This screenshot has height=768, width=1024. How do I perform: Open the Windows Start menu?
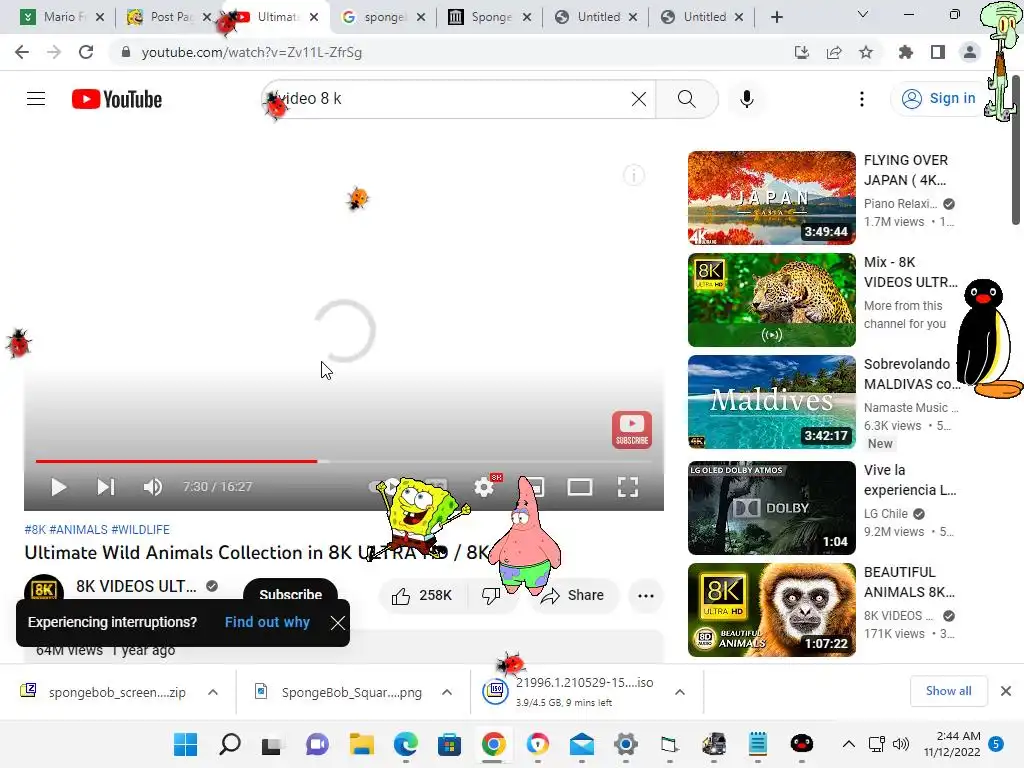pyautogui.click(x=185, y=744)
